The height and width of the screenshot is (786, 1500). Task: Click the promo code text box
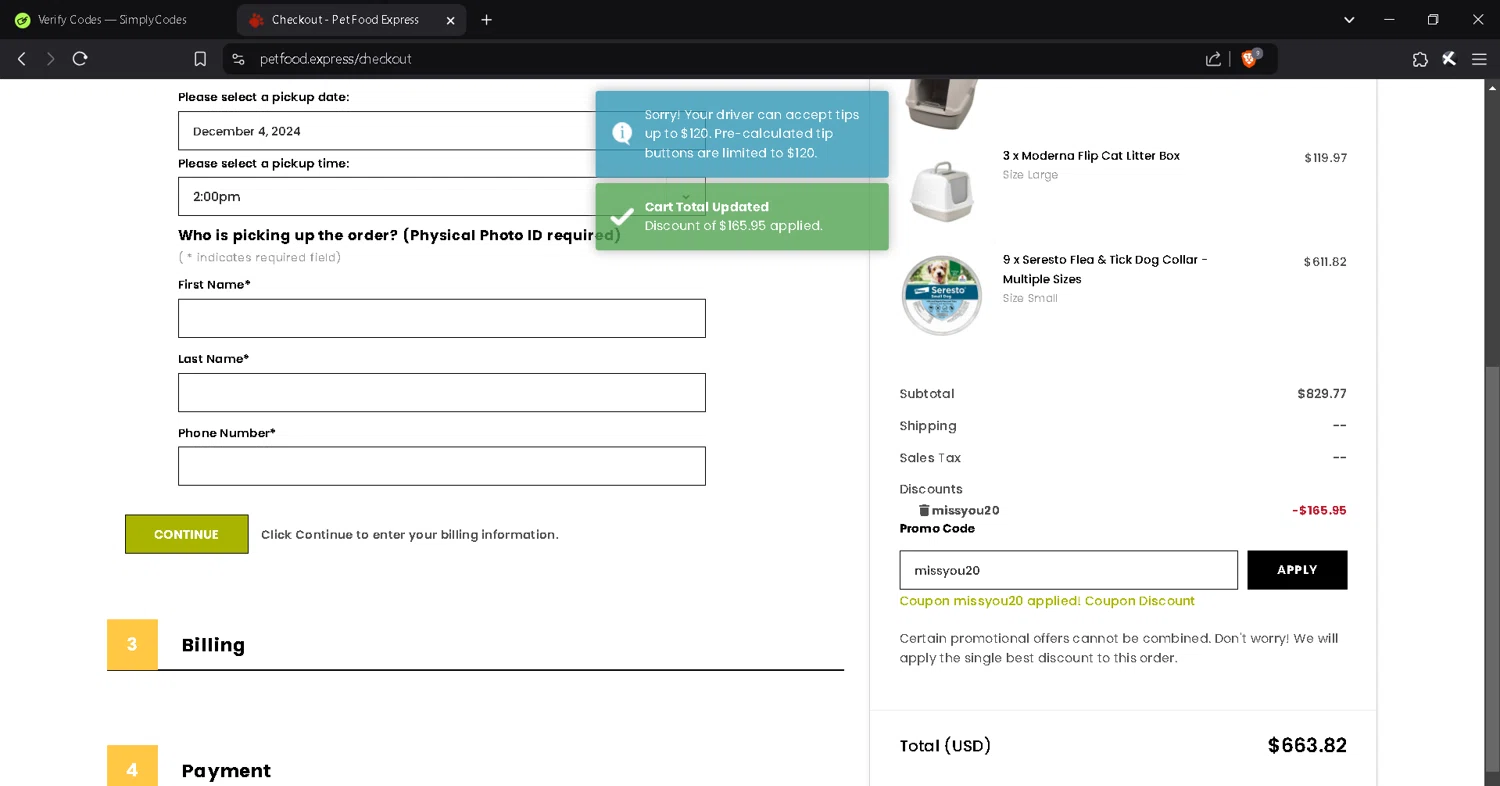(1068, 570)
